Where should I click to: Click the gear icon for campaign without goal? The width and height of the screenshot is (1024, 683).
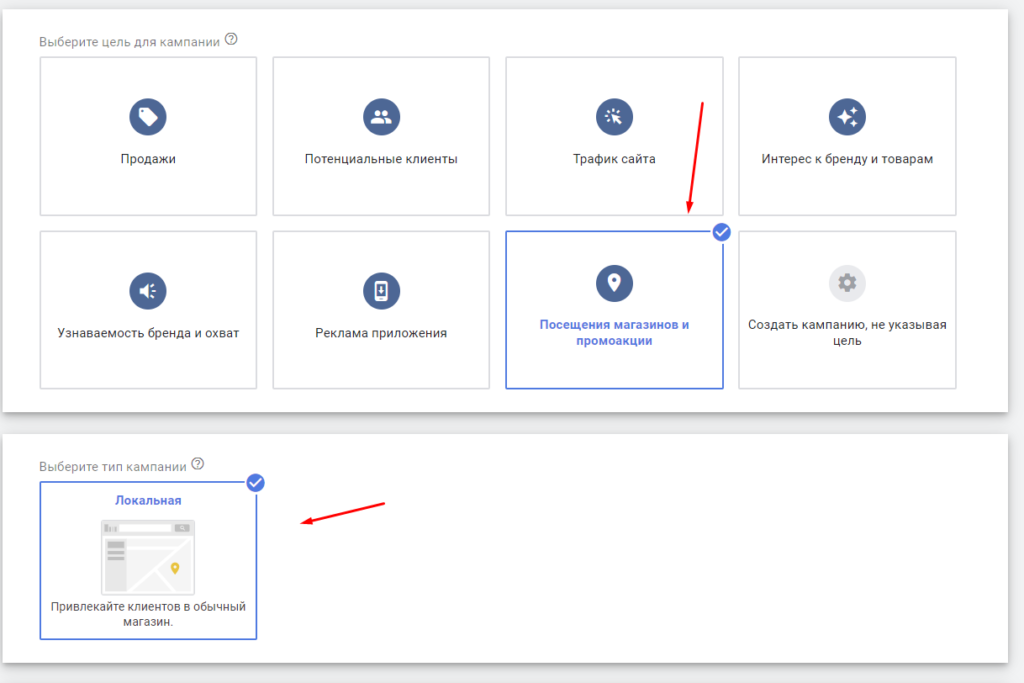pyautogui.click(x=847, y=283)
